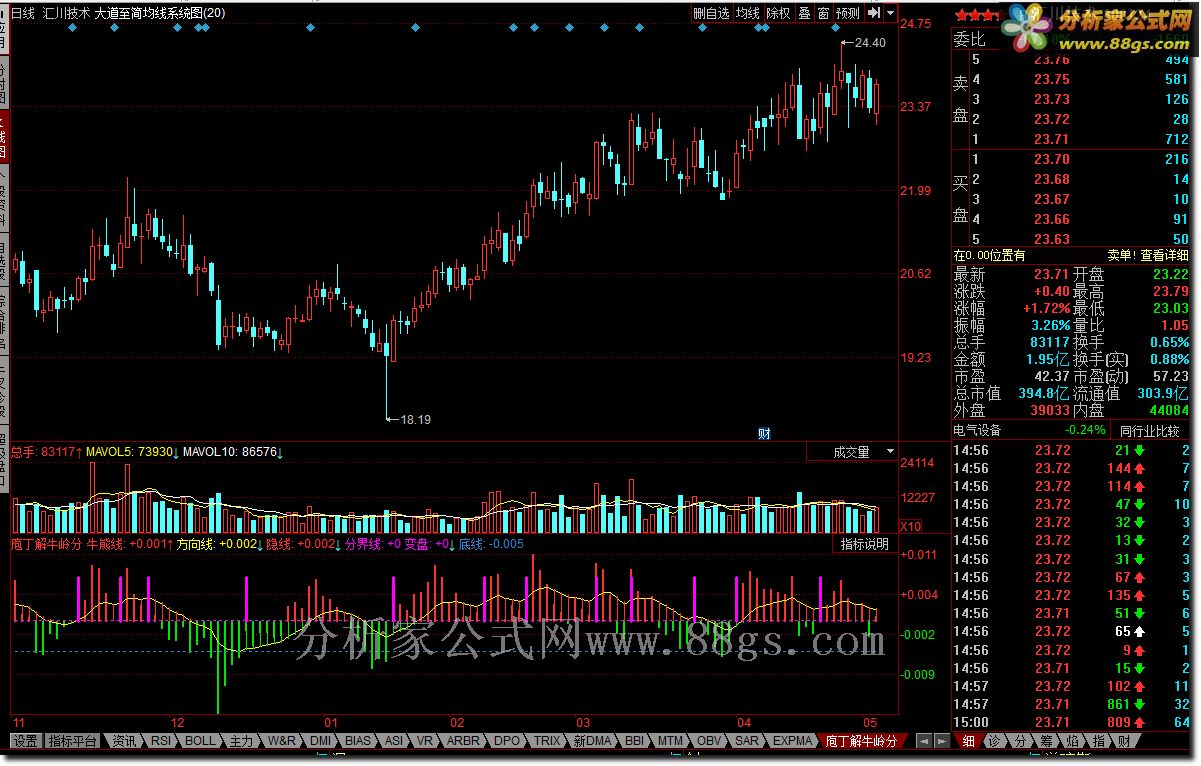Screen dimensions: 1201x766
Task: Click the sell-1 price 23.71
Action: point(1052,139)
